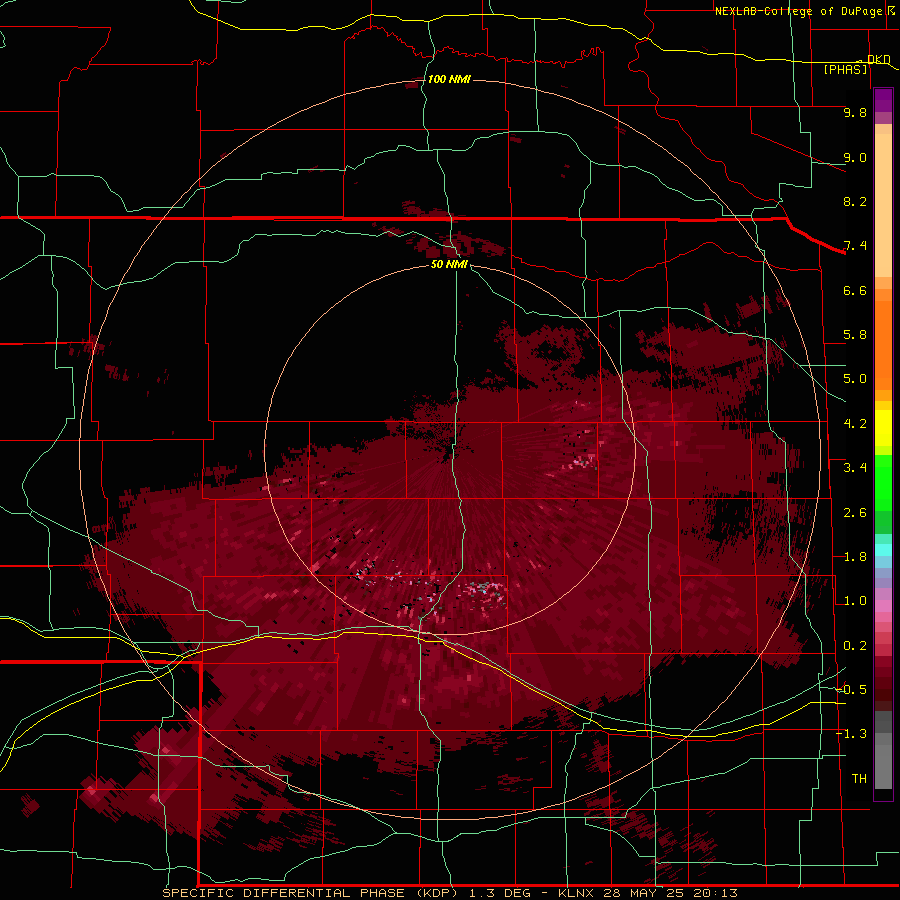Click the 0.2 legend value
The height and width of the screenshot is (900, 900).
855,646
